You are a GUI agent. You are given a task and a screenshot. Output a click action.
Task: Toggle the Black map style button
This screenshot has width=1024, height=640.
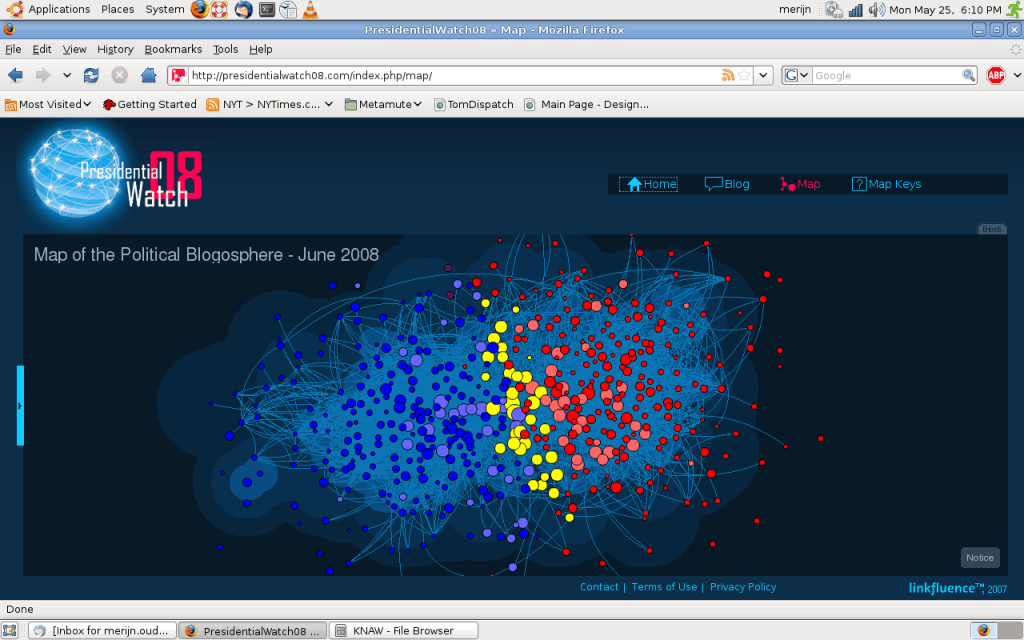click(x=991, y=228)
